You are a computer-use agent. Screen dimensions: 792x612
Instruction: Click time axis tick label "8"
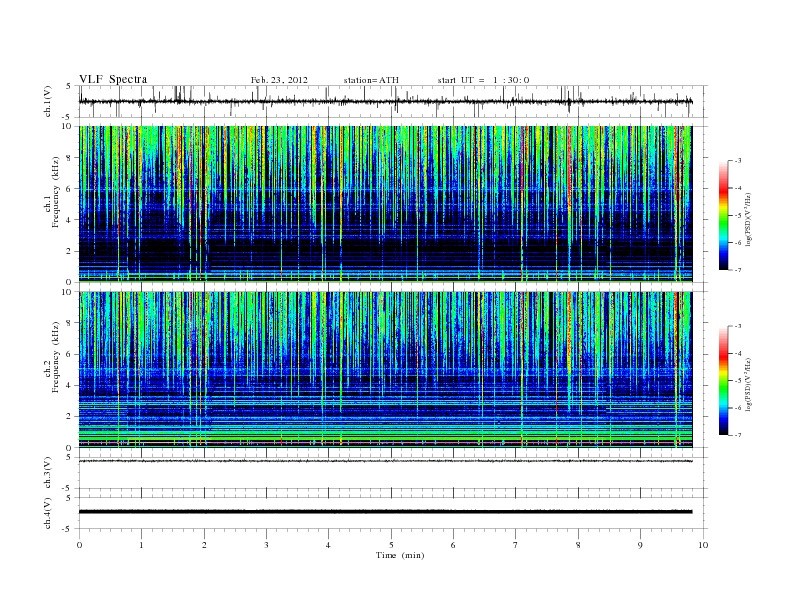coord(578,545)
